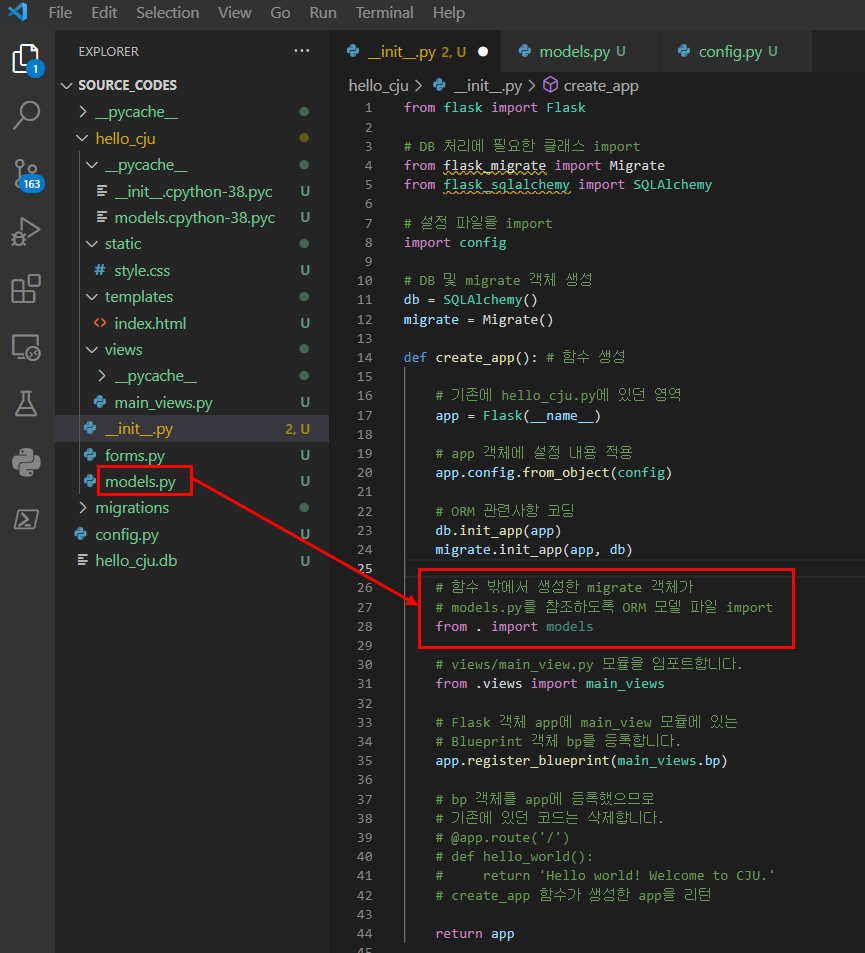Collapse the static folder
The image size is (865, 953).
tap(92, 244)
